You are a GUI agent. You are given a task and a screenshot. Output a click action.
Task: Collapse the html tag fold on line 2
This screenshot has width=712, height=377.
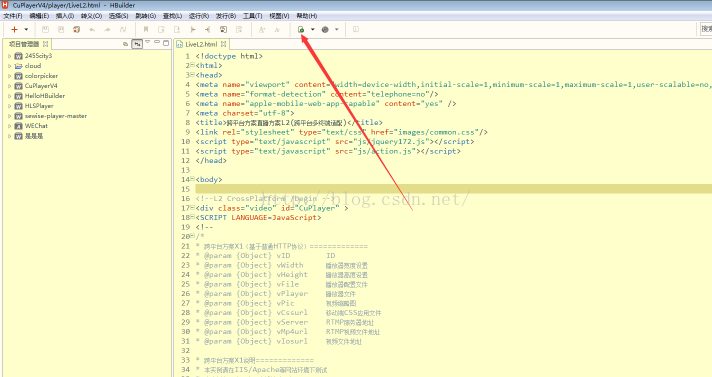[192, 65]
